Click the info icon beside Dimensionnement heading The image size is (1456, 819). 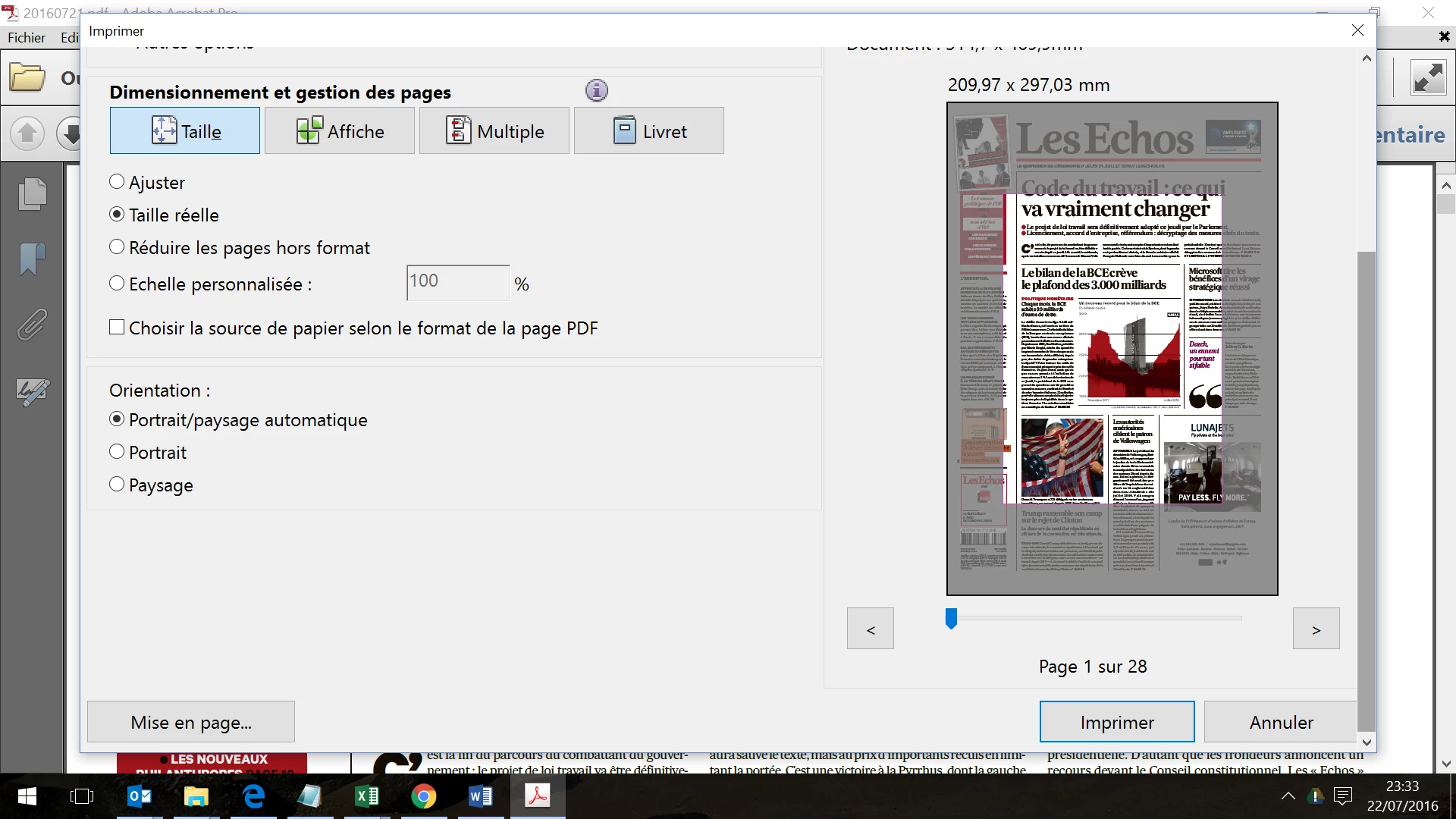click(x=597, y=91)
